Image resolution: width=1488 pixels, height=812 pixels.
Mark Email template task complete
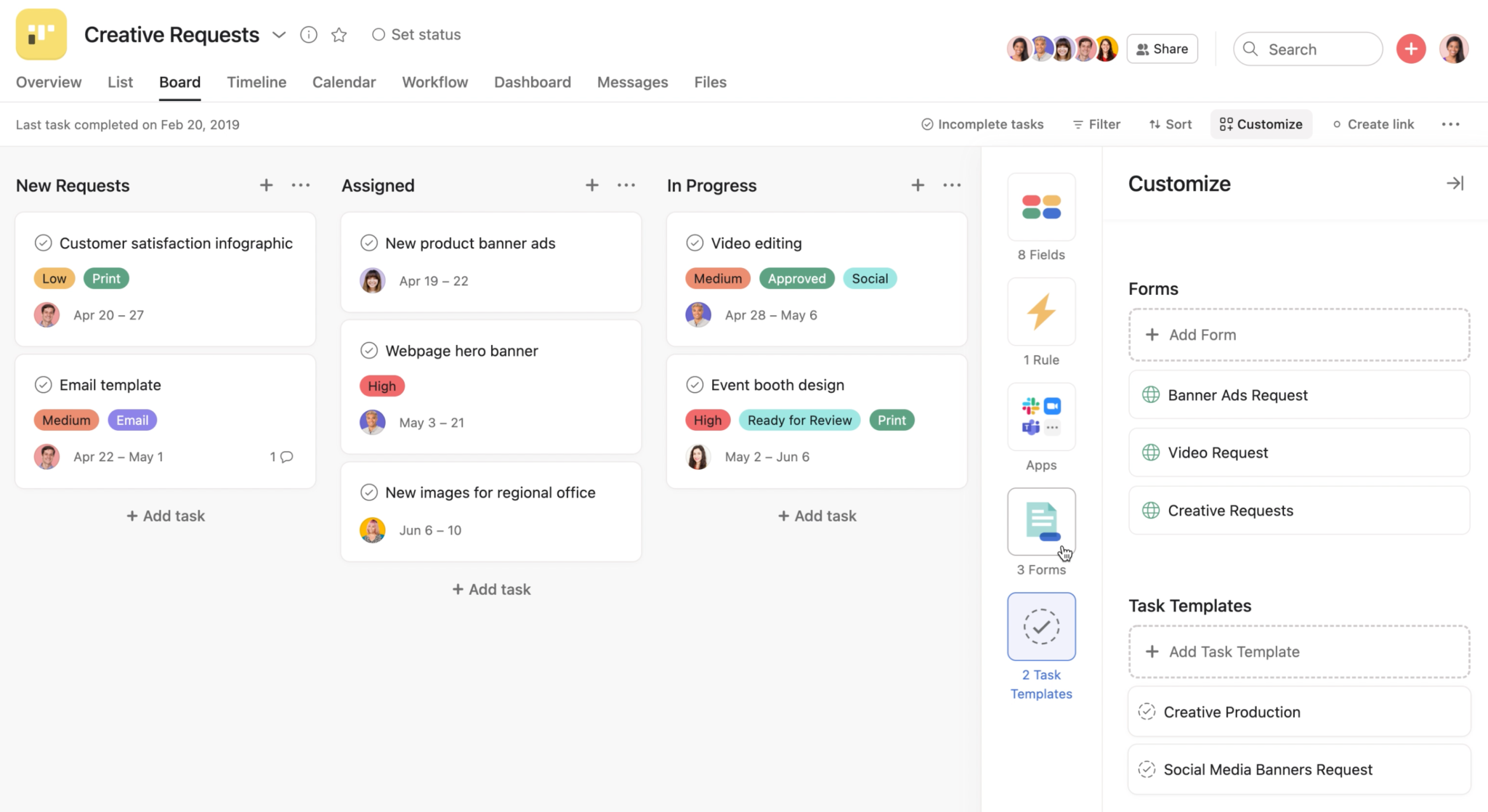click(44, 384)
